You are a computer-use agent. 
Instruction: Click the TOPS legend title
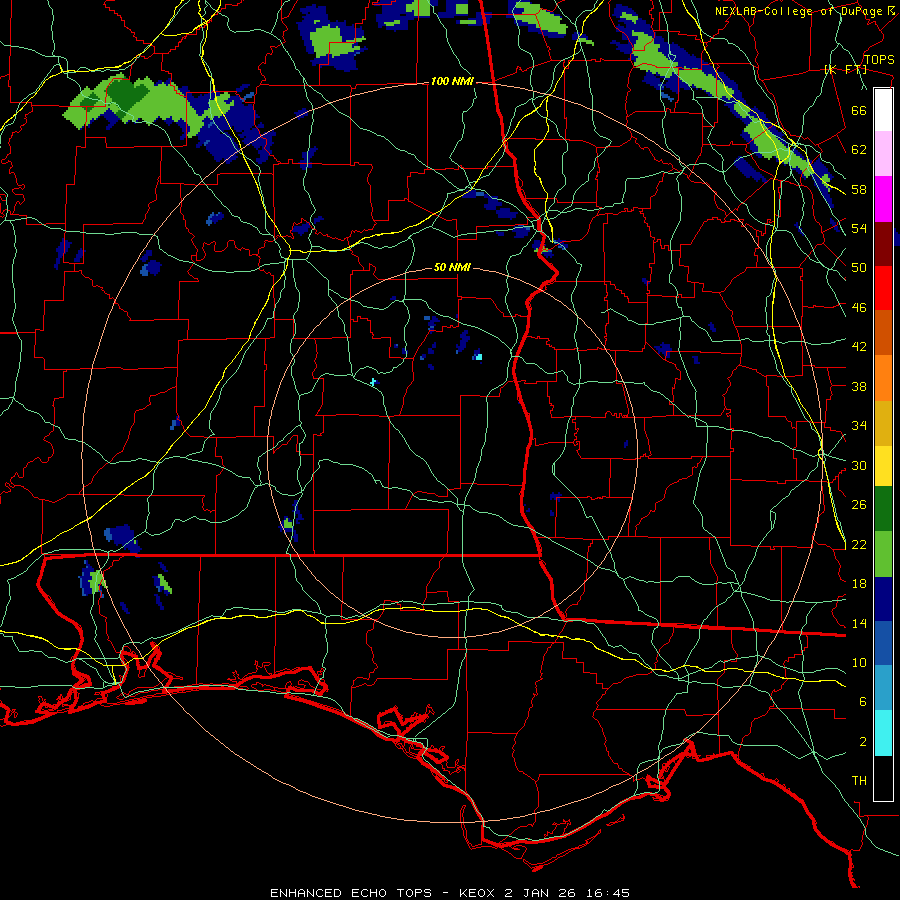point(879,59)
